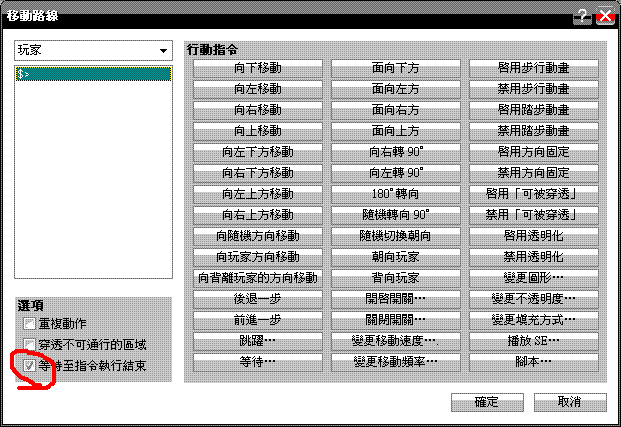Screen dimensions: 621x427
Task: Click the 向上移動 button
Action: point(257,131)
